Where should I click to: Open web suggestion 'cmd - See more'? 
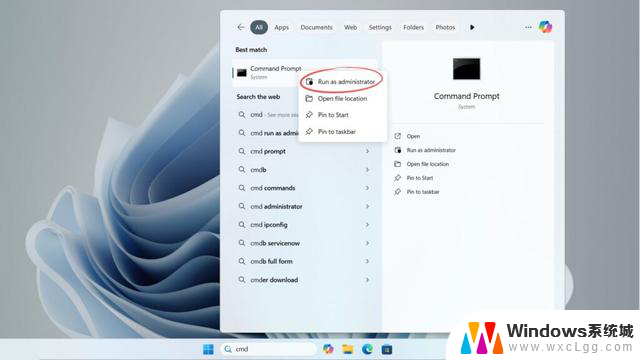click(267, 115)
